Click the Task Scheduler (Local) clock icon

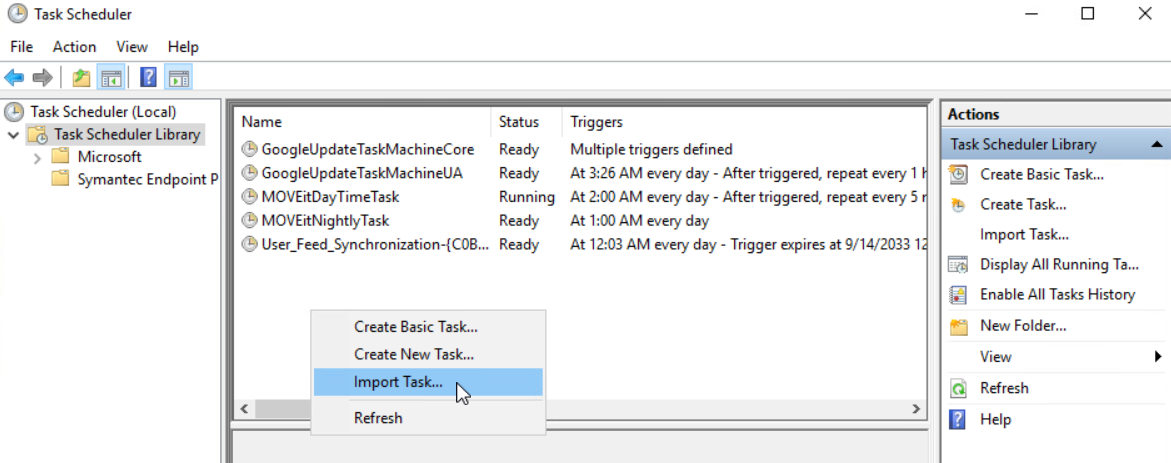[14, 112]
